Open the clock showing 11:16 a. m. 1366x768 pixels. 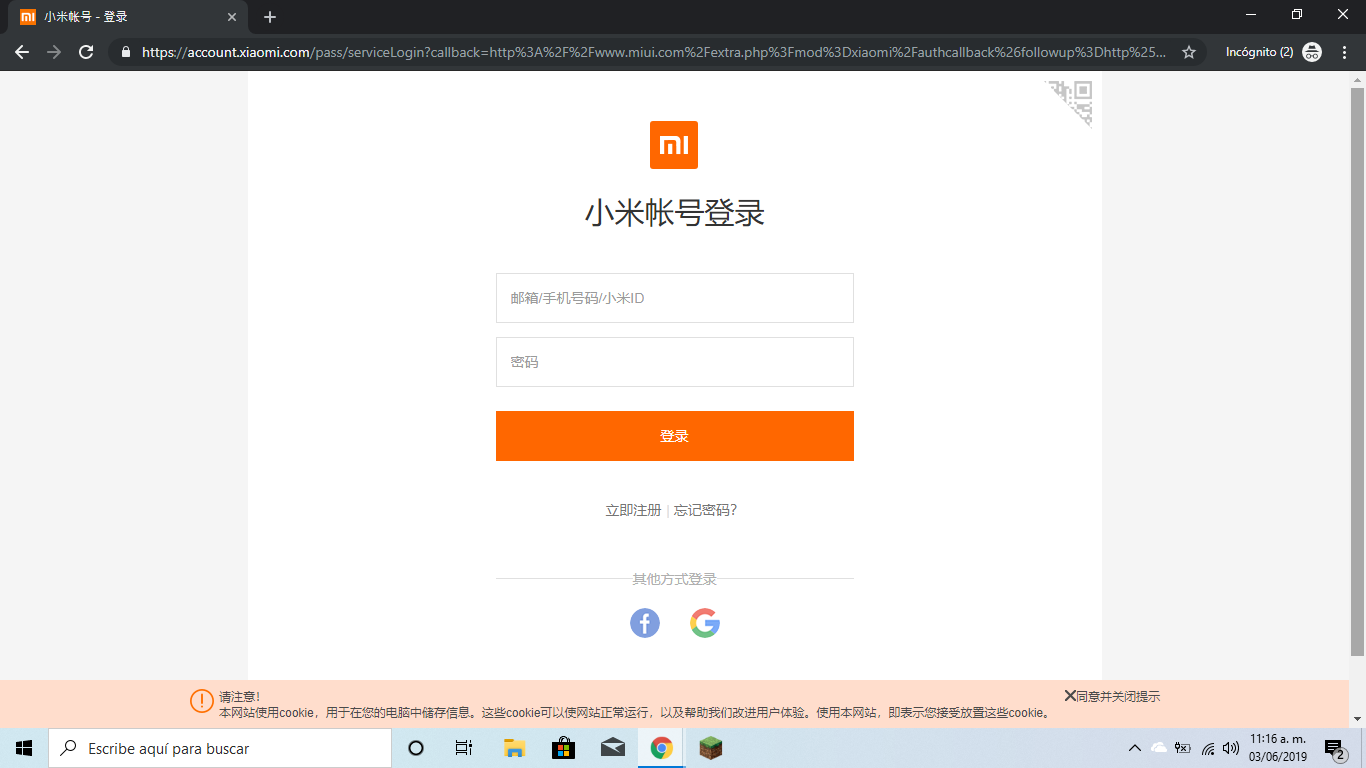[x=1278, y=748]
